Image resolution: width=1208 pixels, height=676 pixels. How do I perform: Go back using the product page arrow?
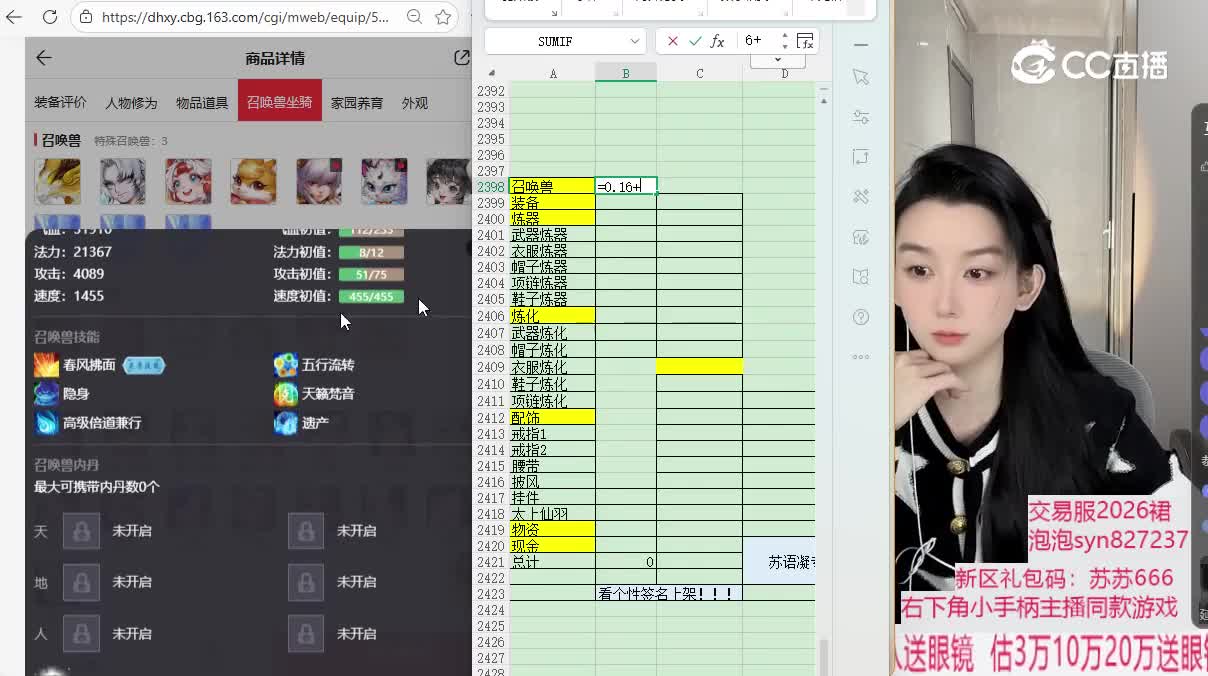point(43,58)
